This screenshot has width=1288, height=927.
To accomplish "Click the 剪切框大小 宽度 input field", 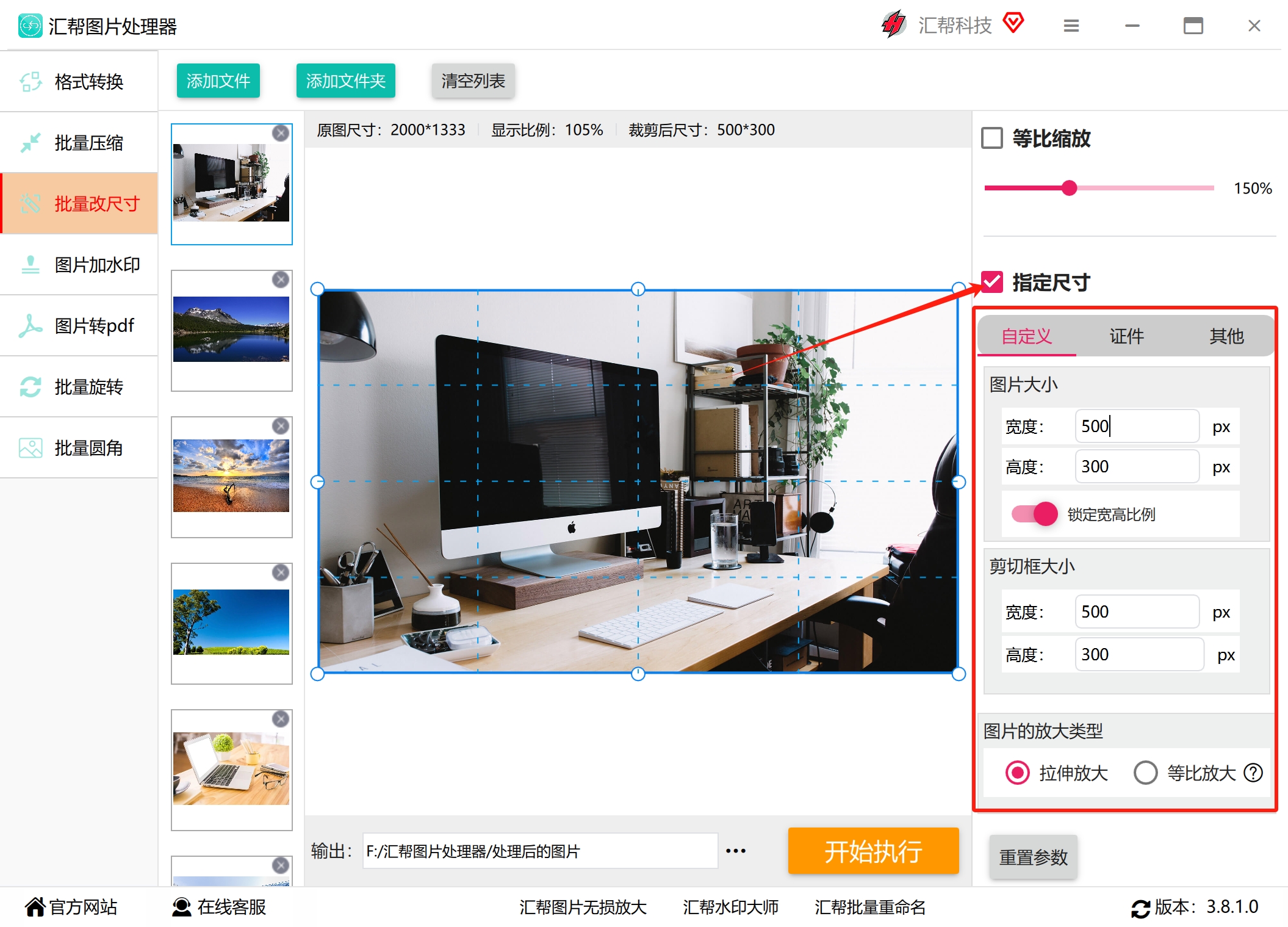I will (x=1137, y=611).
